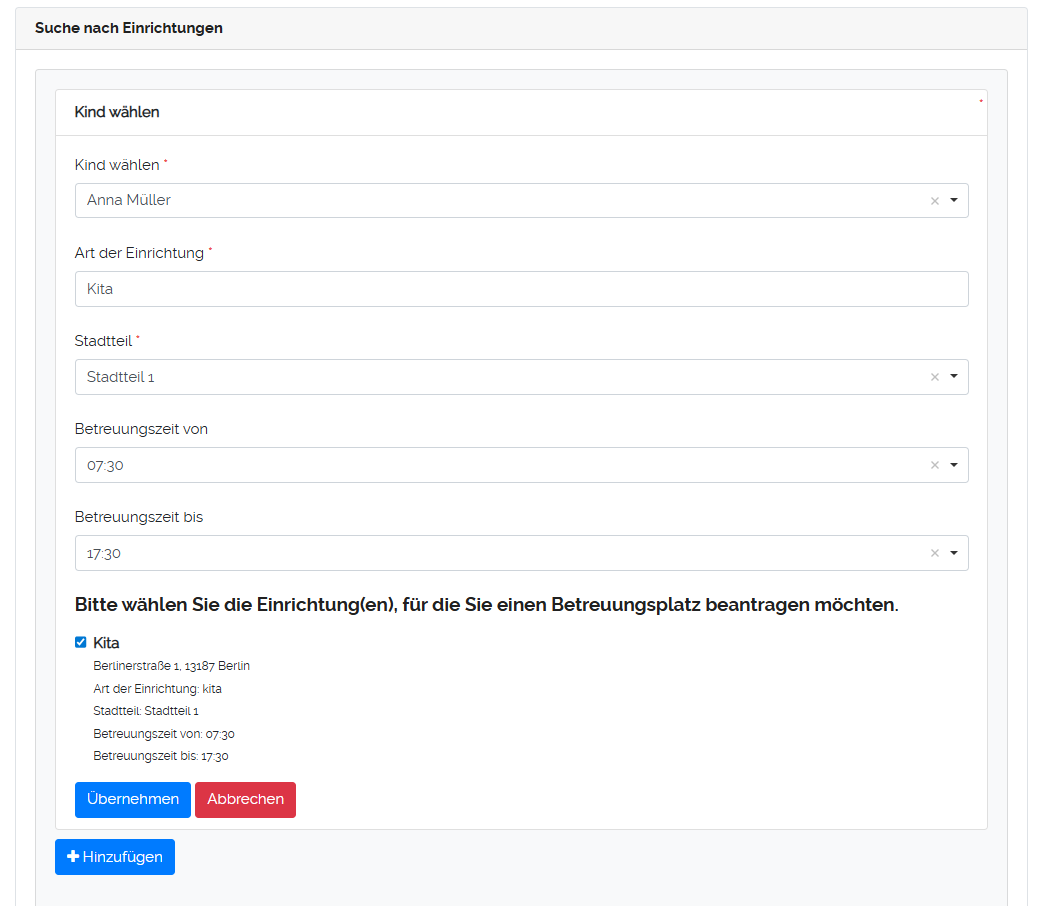Clear the 07:30 start time value
Screen dimensions: 1041x906
point(935,465)
